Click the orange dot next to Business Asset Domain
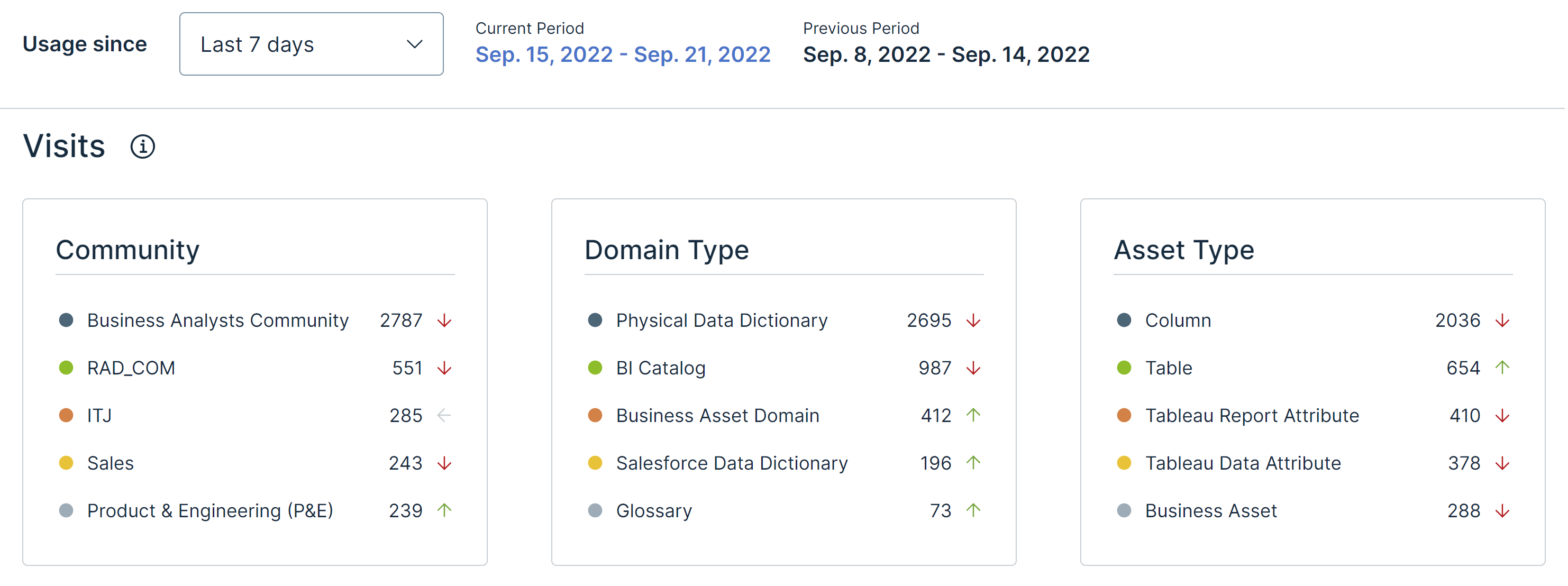1568x586 pixels. click(x=595, y=416)
